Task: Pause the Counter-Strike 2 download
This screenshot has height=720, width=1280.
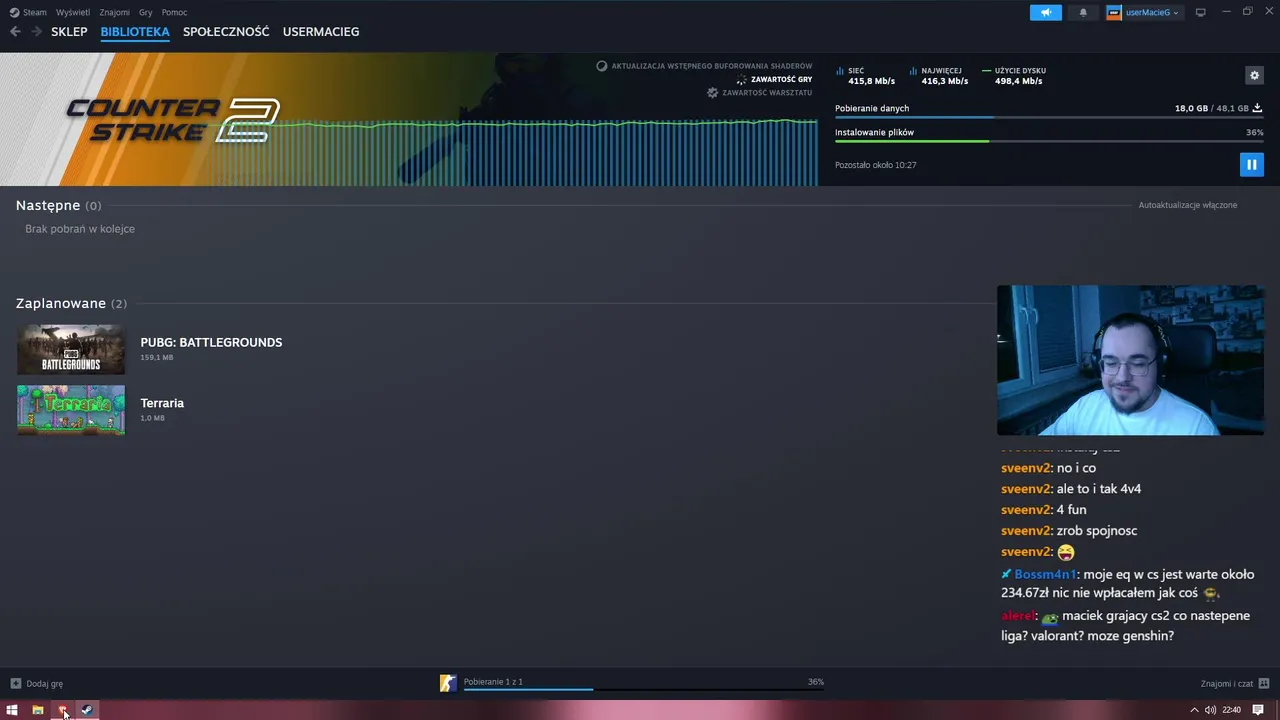Action: click(1251, 164)
